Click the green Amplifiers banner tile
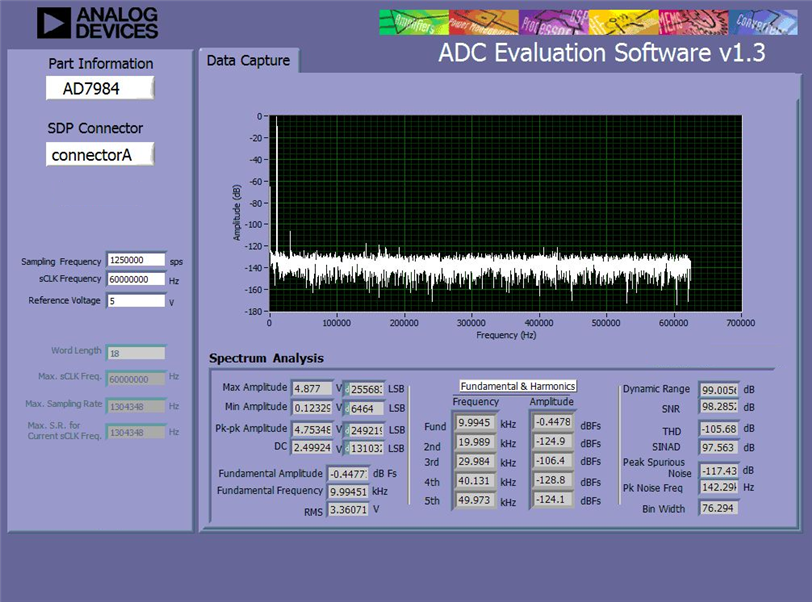This screenshot has height=602, width=812. pos(414,22)
